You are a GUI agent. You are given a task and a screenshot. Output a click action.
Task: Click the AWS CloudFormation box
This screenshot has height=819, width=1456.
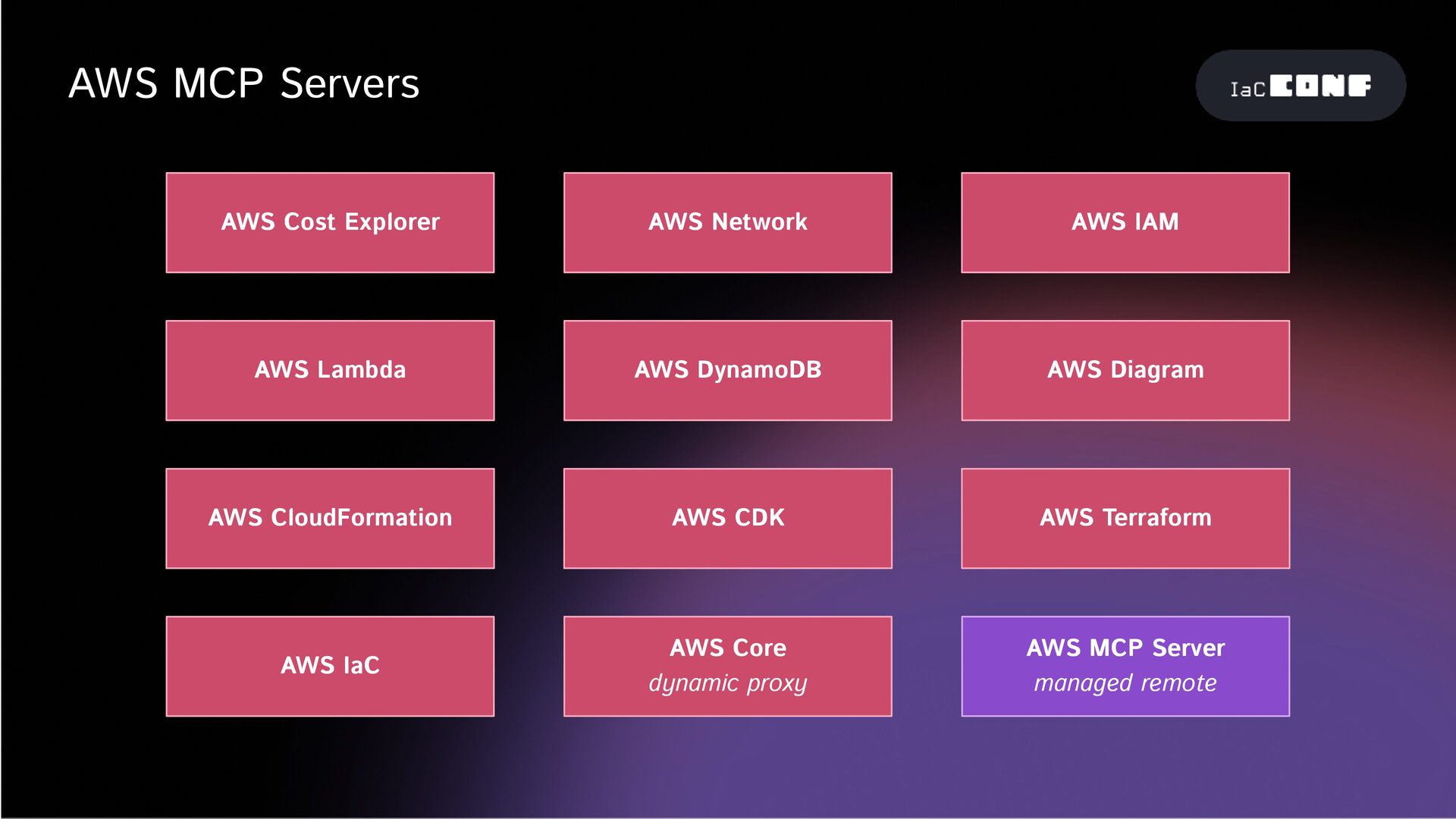330,518
